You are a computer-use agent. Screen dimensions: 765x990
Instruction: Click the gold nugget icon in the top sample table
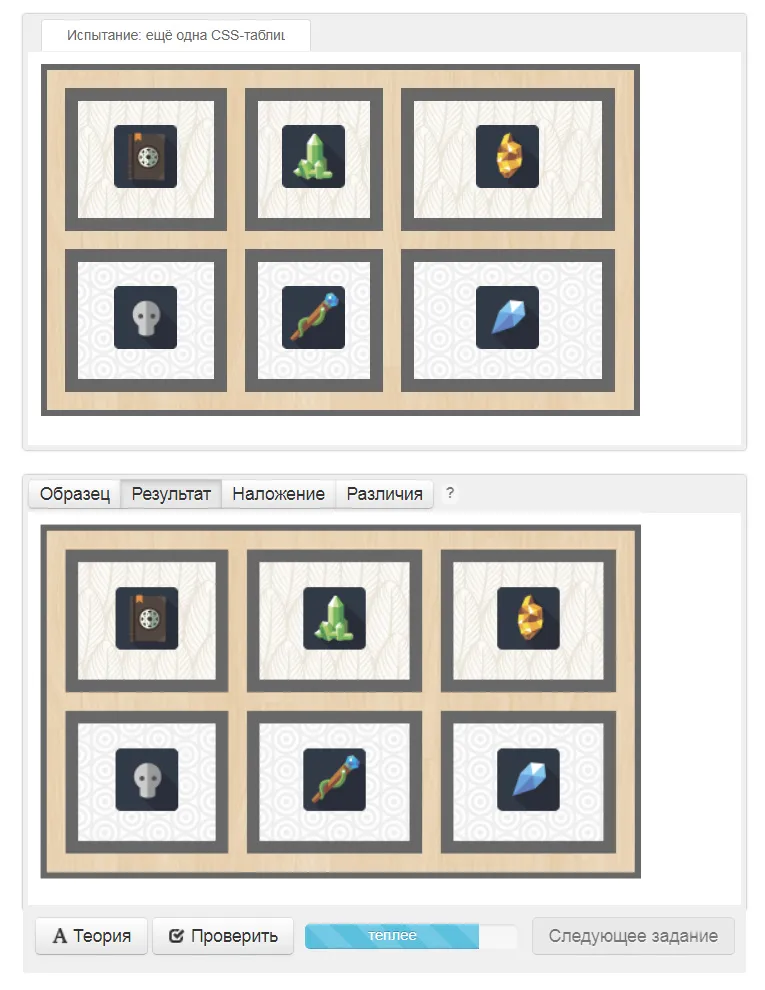coord(507,156)
